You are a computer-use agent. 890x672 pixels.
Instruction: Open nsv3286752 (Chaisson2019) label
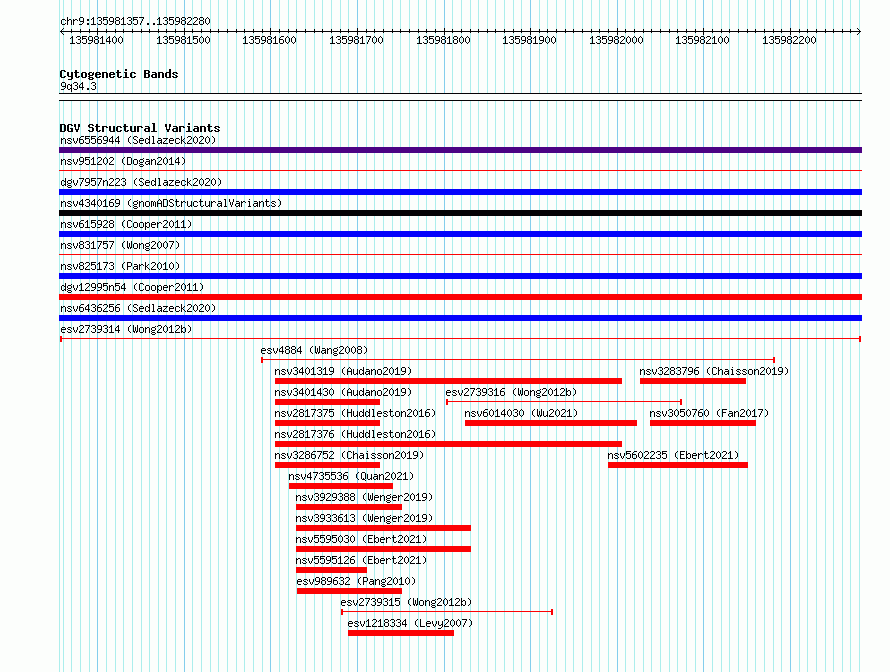tap(349, 455)
